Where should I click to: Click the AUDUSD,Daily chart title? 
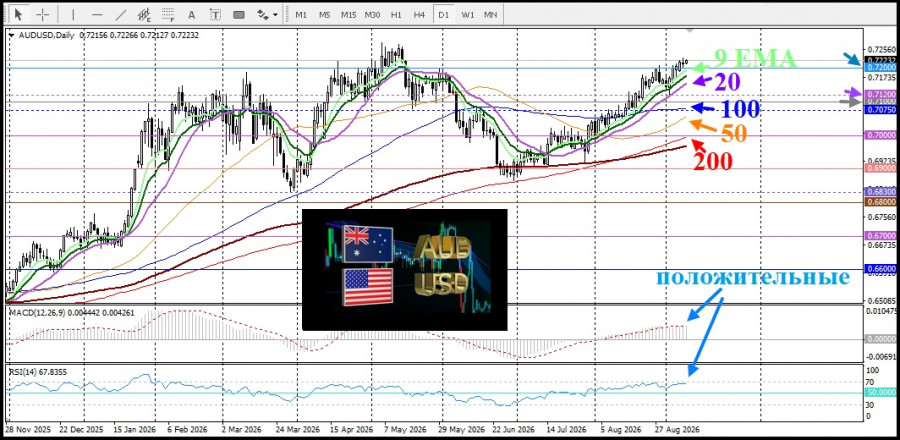coord(46,35)
